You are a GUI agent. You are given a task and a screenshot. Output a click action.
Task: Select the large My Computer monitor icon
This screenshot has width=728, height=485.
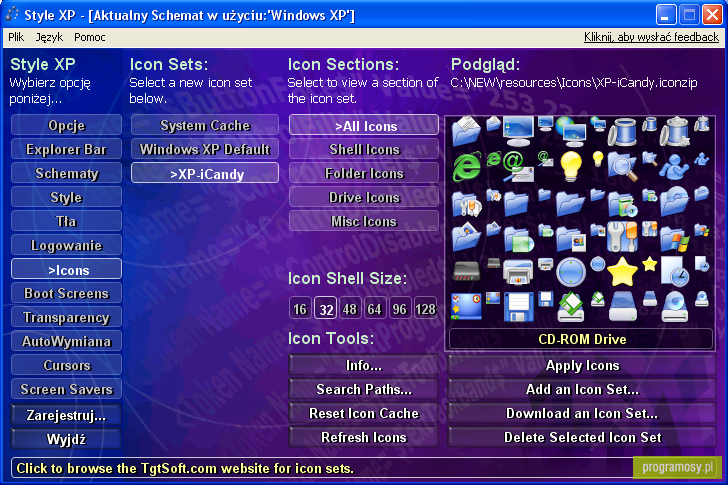pyautogui.click(x=519, y=131)
